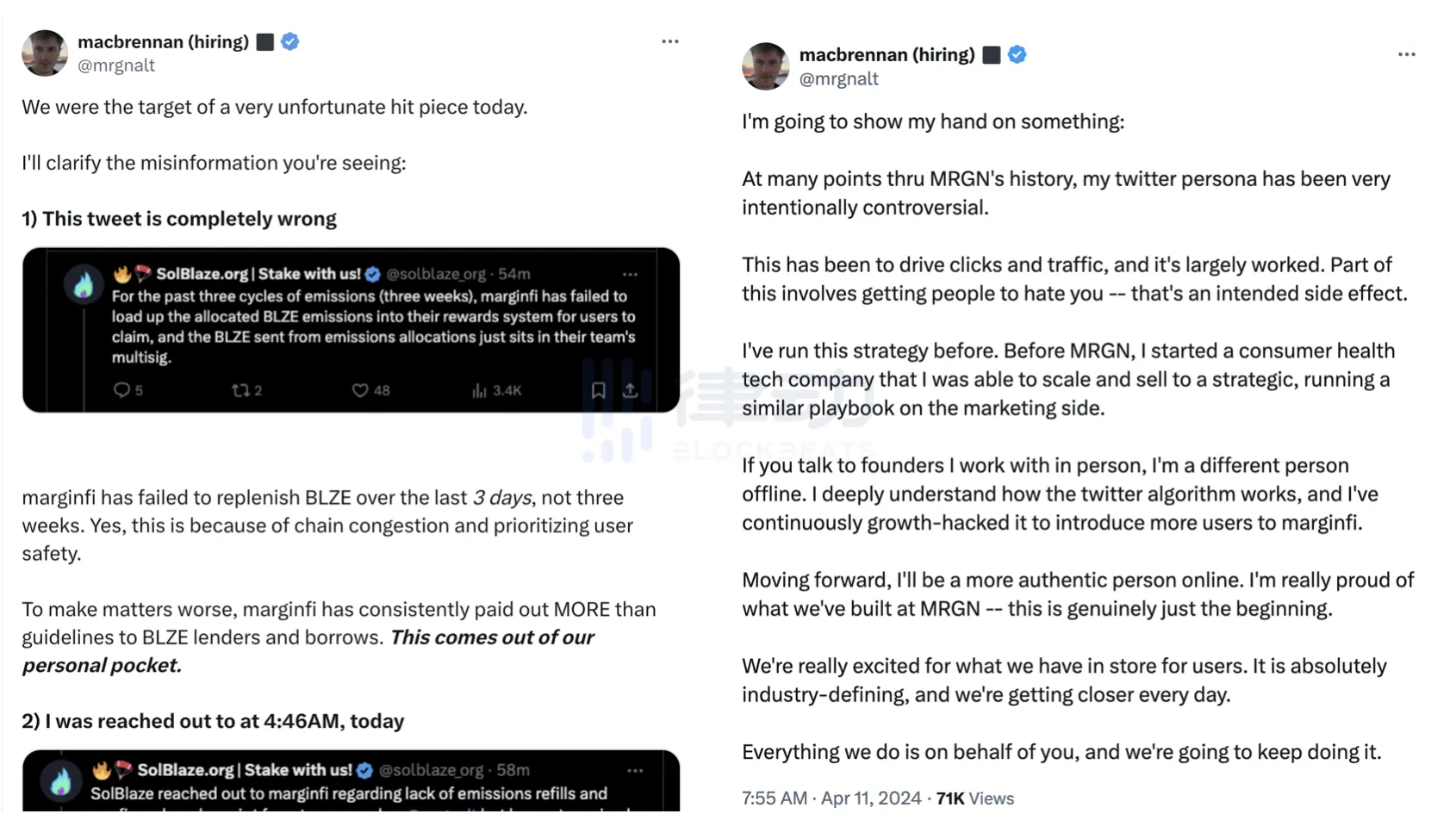Open the @mrgnalt handle on the "hit piece" tweet

(x=116, y=65)
